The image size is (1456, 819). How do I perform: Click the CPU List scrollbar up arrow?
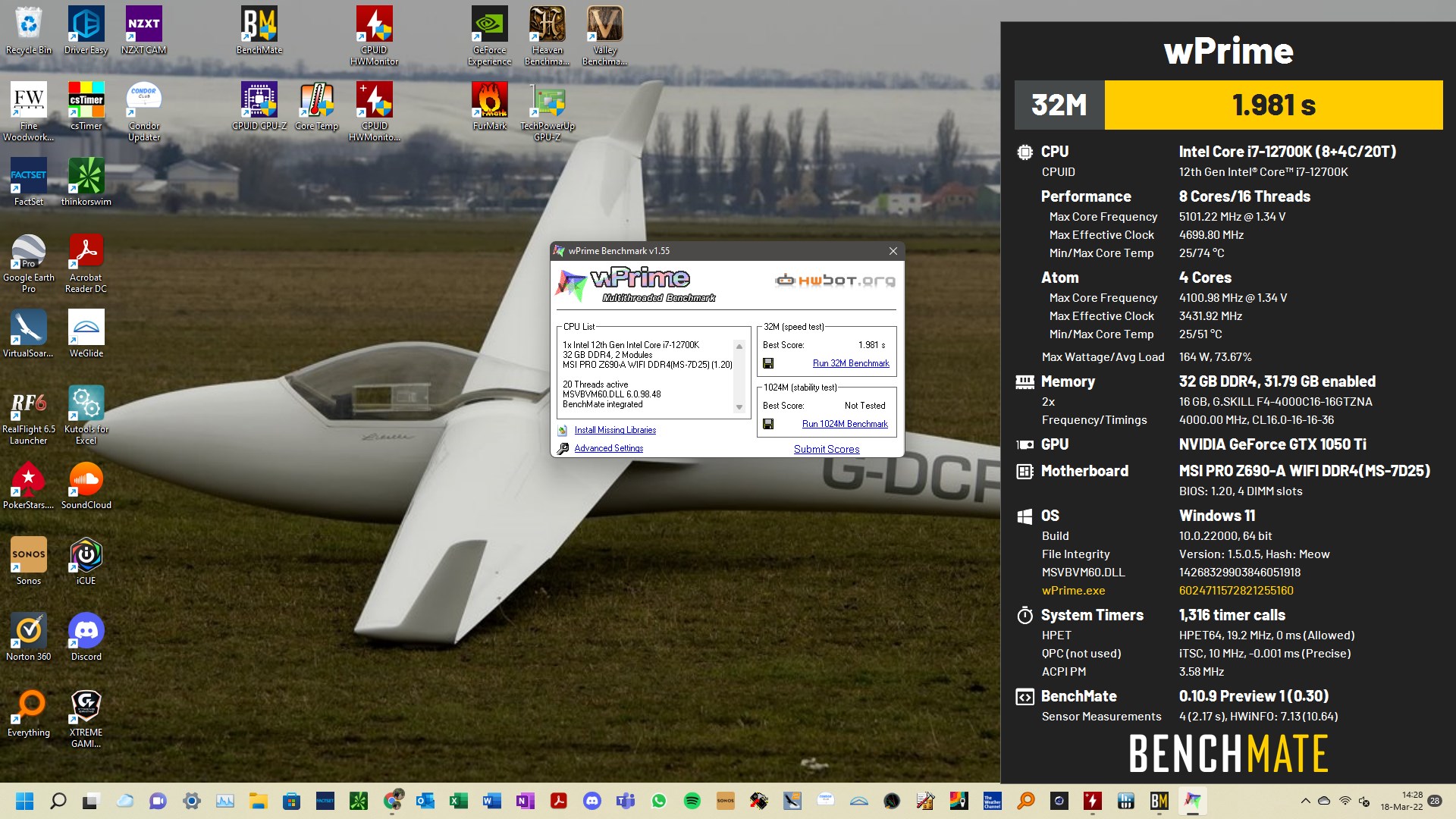click(739, 346)
